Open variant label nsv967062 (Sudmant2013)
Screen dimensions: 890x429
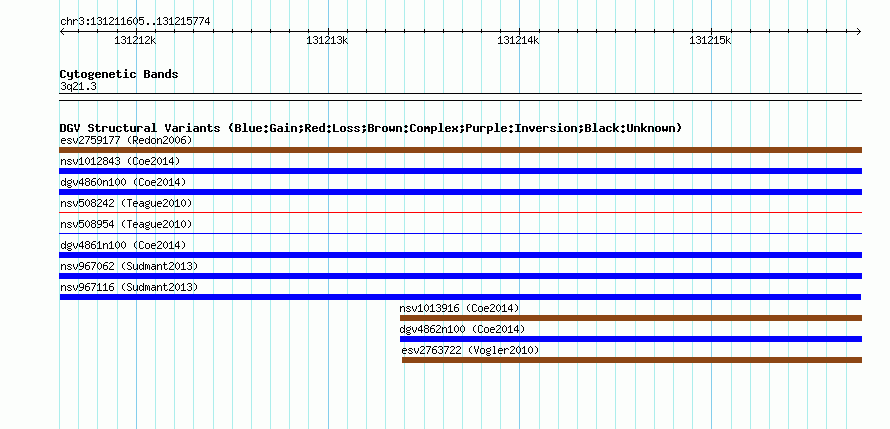click(129, 266)
